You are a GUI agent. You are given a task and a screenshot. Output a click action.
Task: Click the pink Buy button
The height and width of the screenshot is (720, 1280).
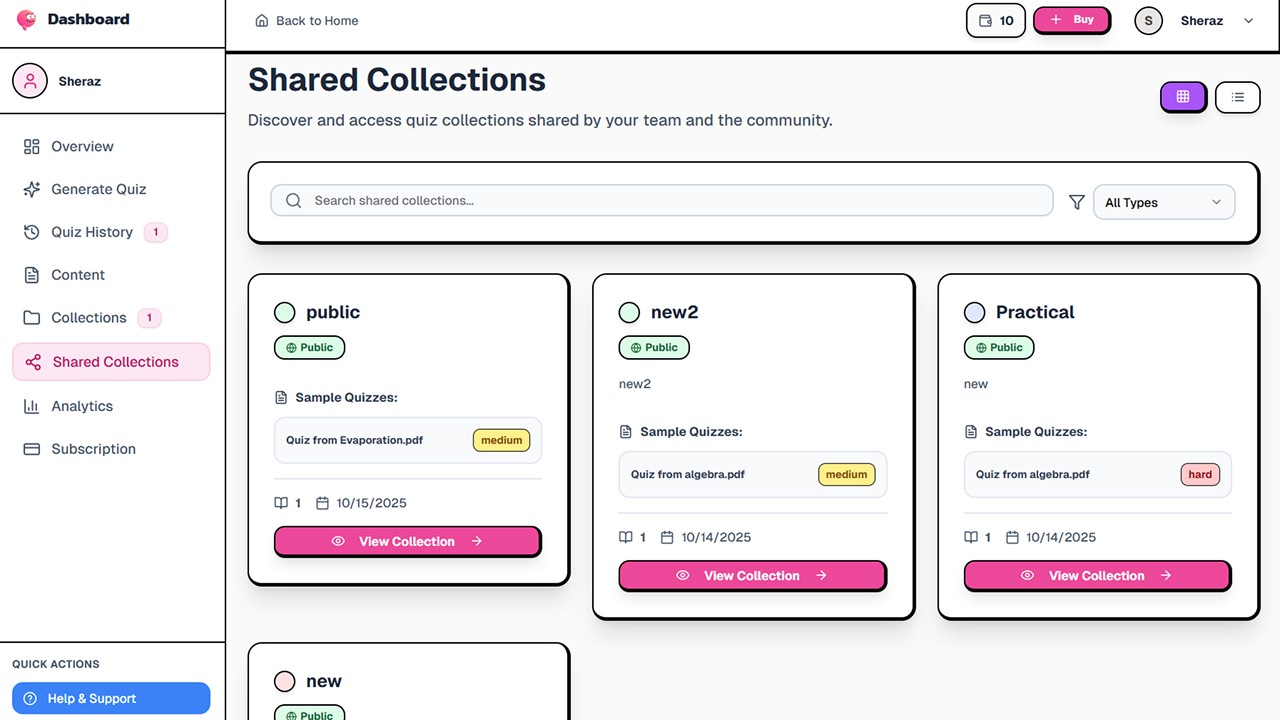click(x=1072, y=20)
